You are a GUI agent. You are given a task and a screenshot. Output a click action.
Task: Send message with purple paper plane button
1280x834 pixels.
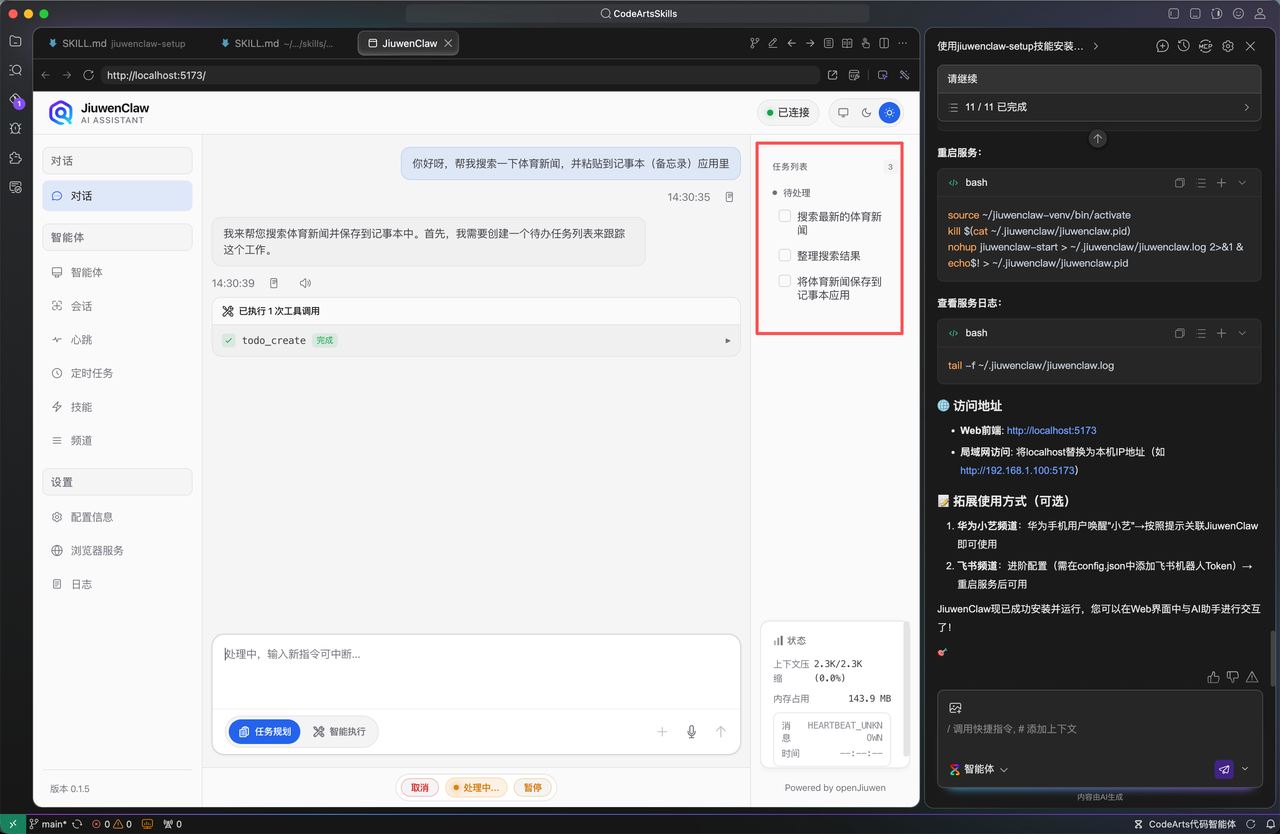tap(1224, 769)
